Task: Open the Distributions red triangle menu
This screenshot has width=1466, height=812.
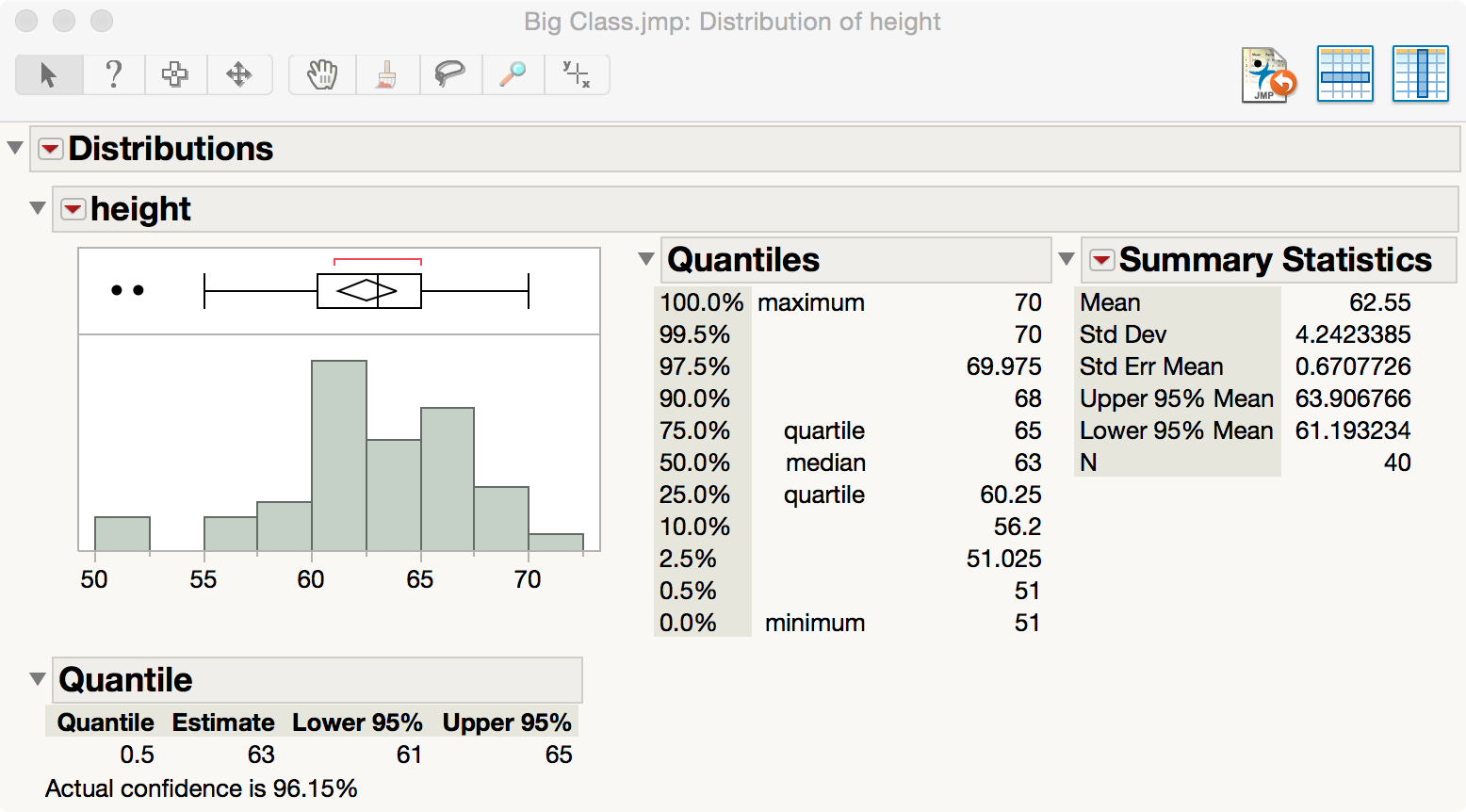Action: click(50, 148)
